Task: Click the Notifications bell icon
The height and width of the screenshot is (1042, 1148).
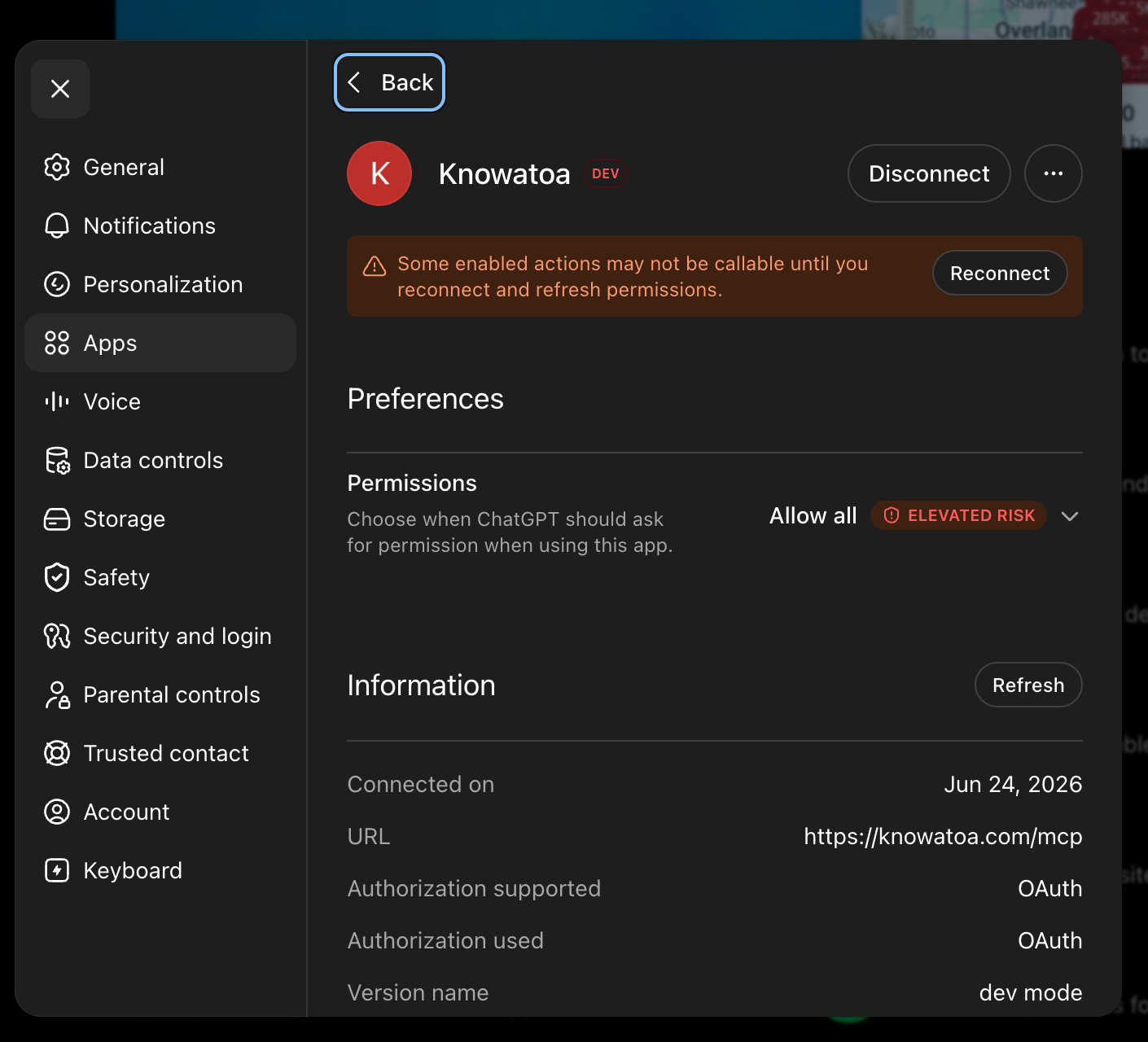Action: pyautogui.click(x=57, y=225)
